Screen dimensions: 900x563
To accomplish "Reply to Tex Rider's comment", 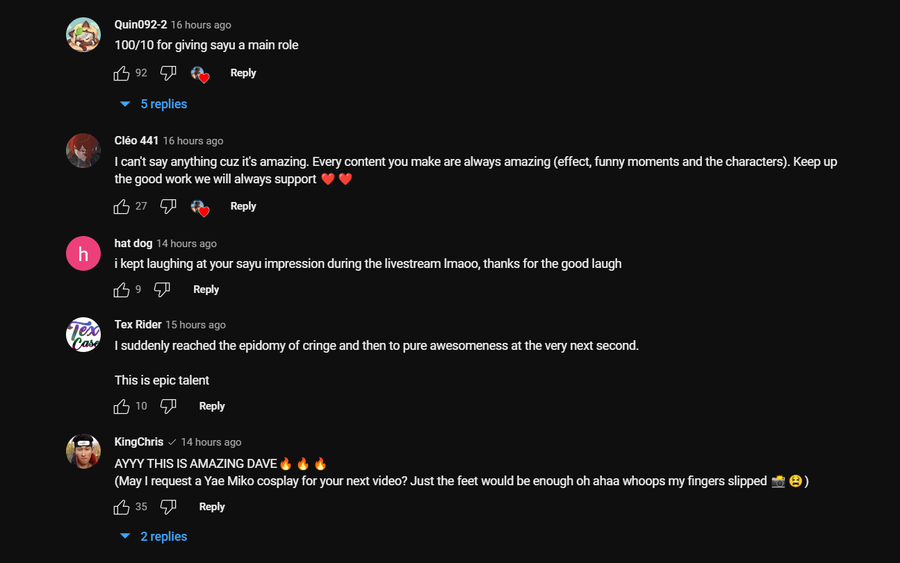I will tap(212, 406).
